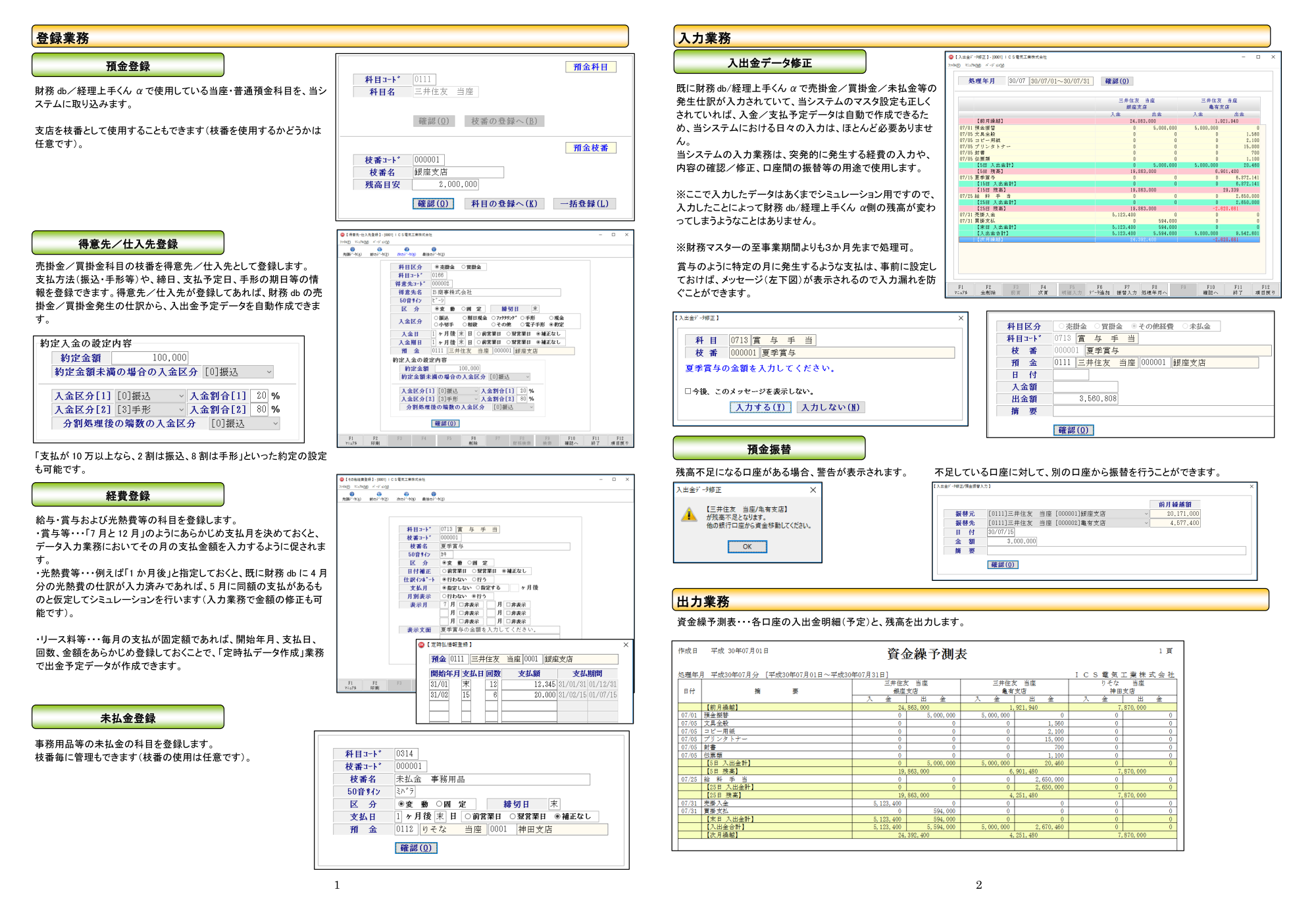Click F11 終了 key in 入出金データ修正 window

1238,289
